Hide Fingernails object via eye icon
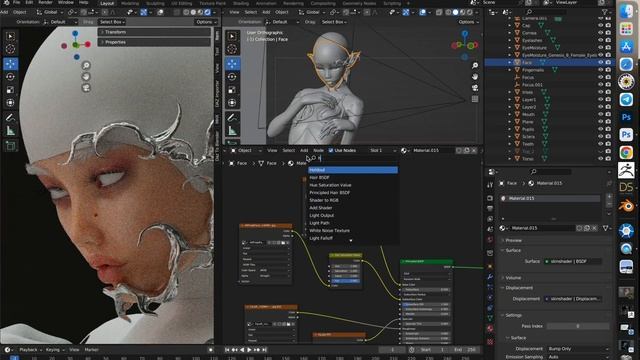The width and height of the screenshot is (640, 360). click(x=600, y=70)
